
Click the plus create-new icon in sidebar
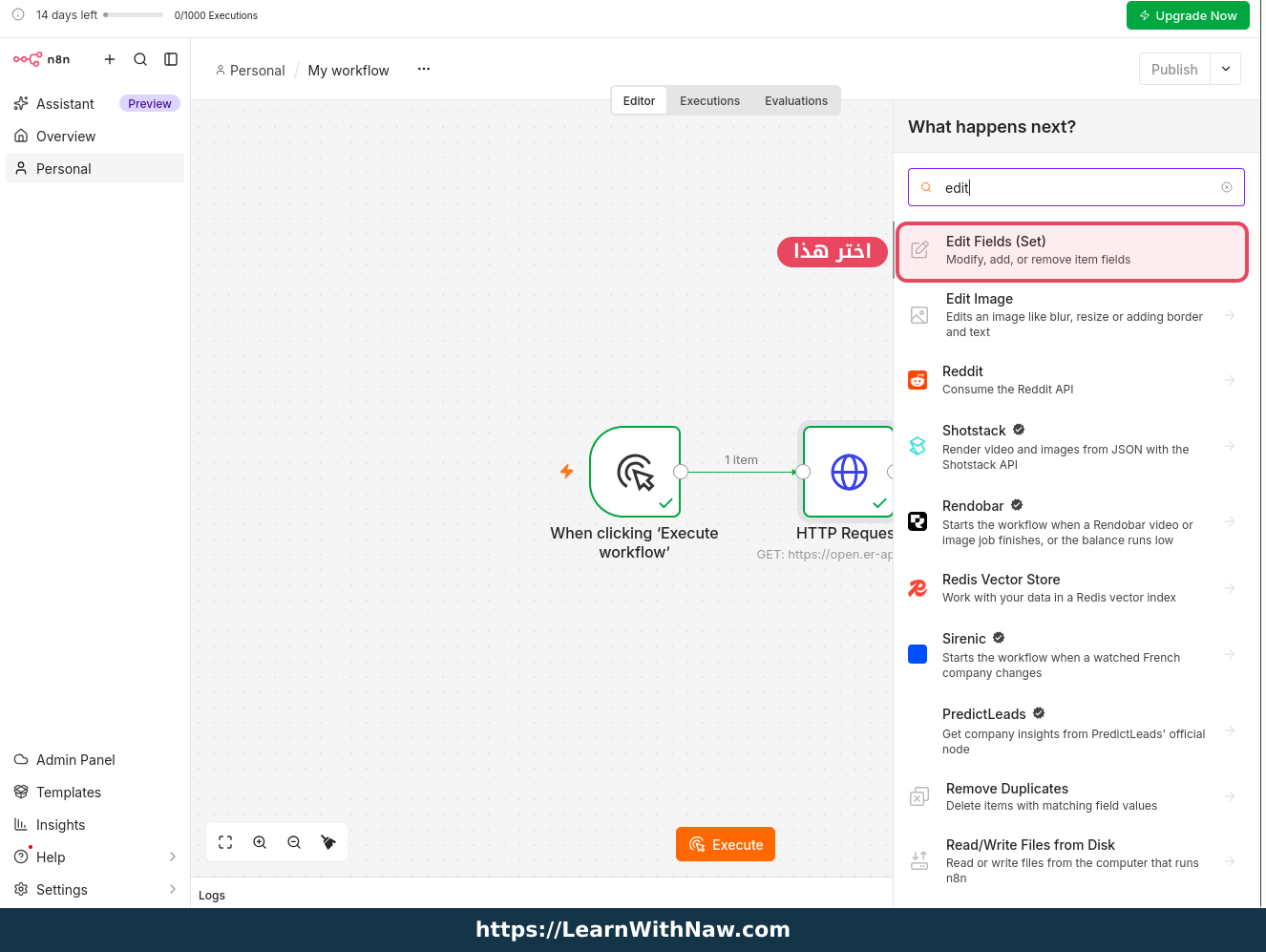click(110, 59)
